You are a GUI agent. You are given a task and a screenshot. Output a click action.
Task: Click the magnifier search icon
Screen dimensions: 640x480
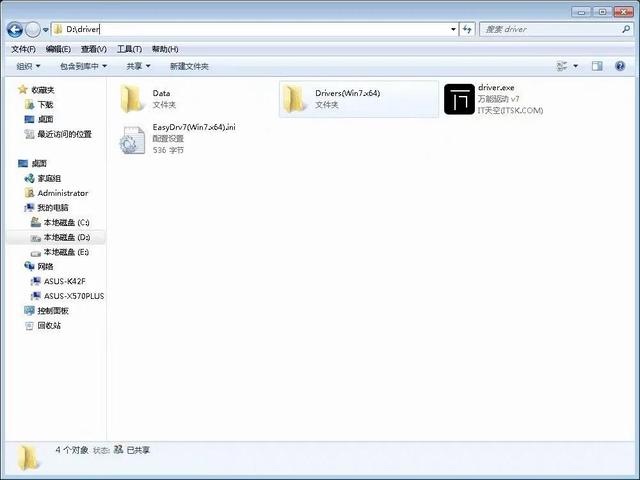[626, 29]
